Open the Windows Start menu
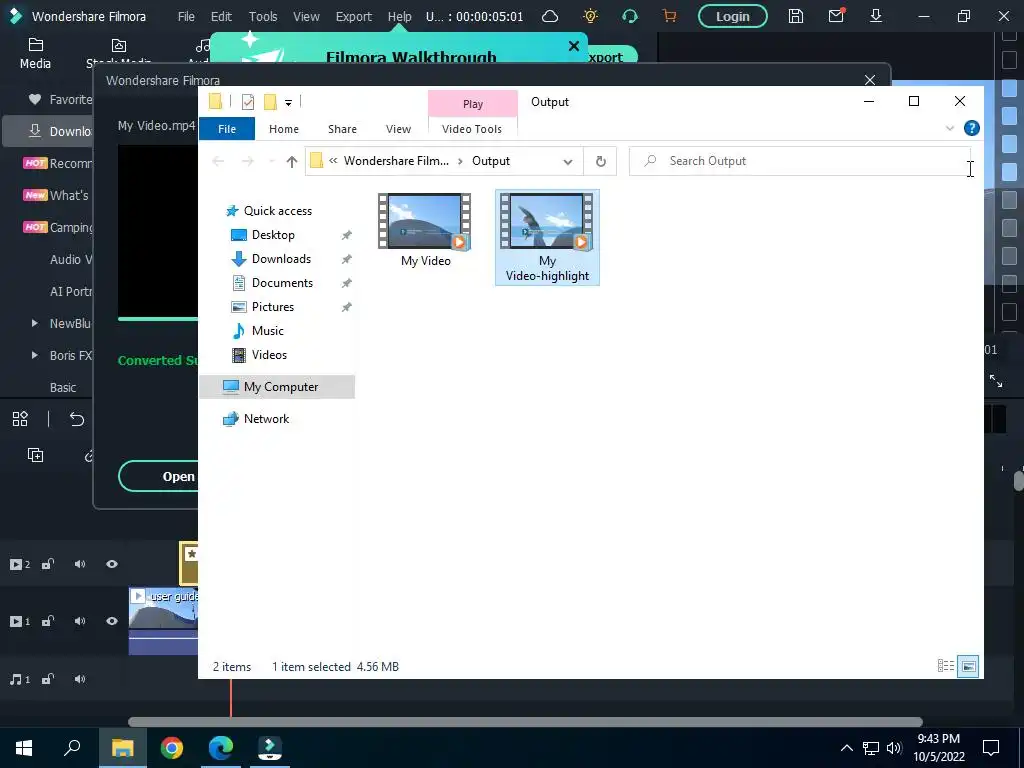 [x=24, y=748]
